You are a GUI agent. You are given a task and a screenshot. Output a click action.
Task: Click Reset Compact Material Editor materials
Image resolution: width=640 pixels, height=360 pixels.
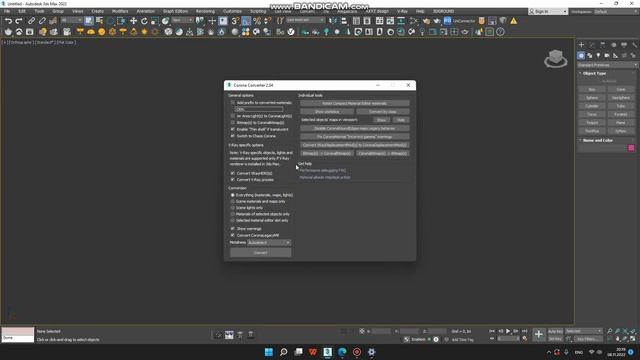[x=355, y=103]
